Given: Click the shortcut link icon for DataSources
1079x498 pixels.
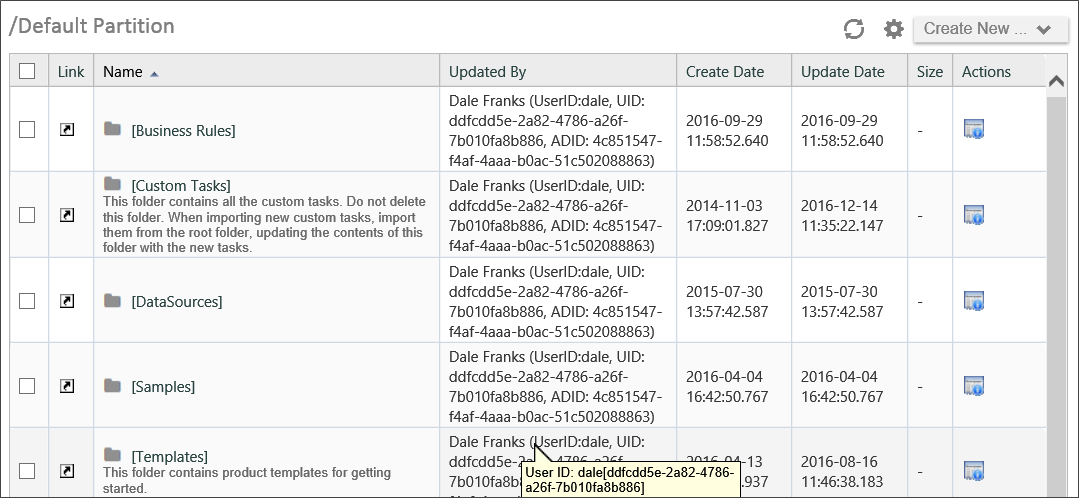Looking at the screenshot, I should pos(67,301).
